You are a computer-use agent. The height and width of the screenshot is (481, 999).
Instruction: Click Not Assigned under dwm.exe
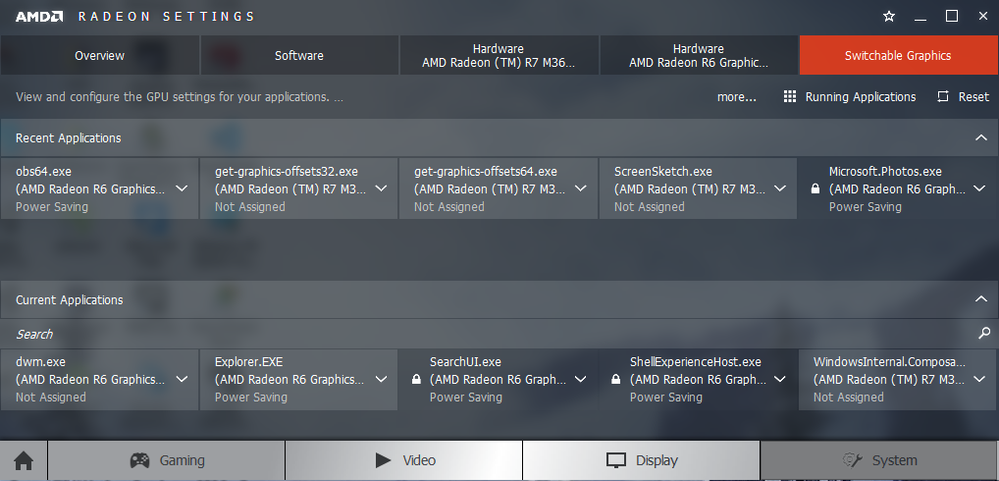coord(51,397)
